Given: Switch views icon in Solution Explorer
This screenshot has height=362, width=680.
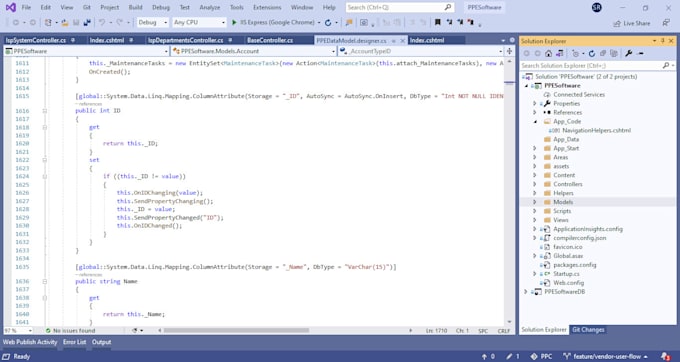Looking at the screenshot, I should pos(560,53).
